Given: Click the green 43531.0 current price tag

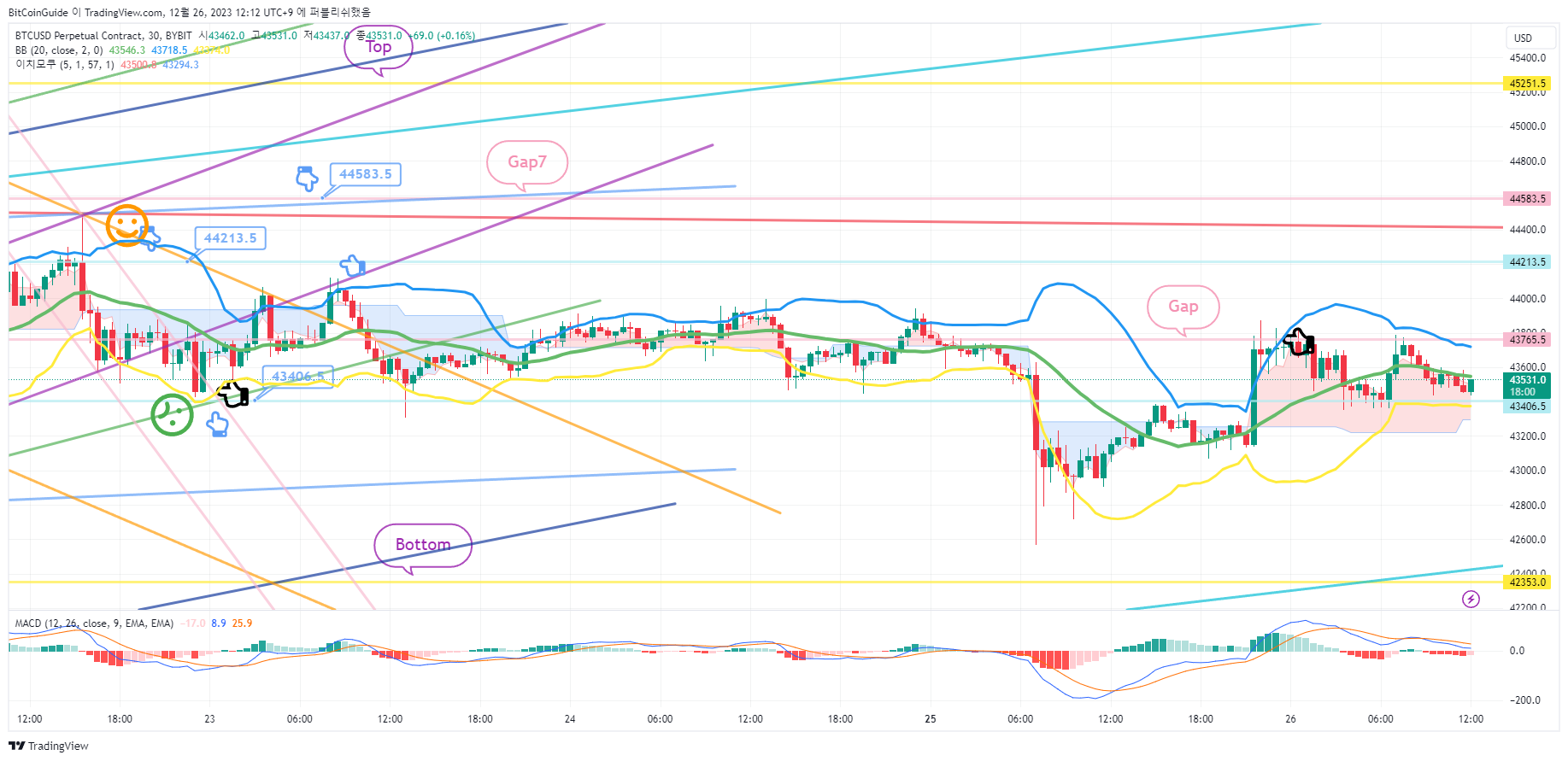Looking at the screenshot, I should point(1528,385).
